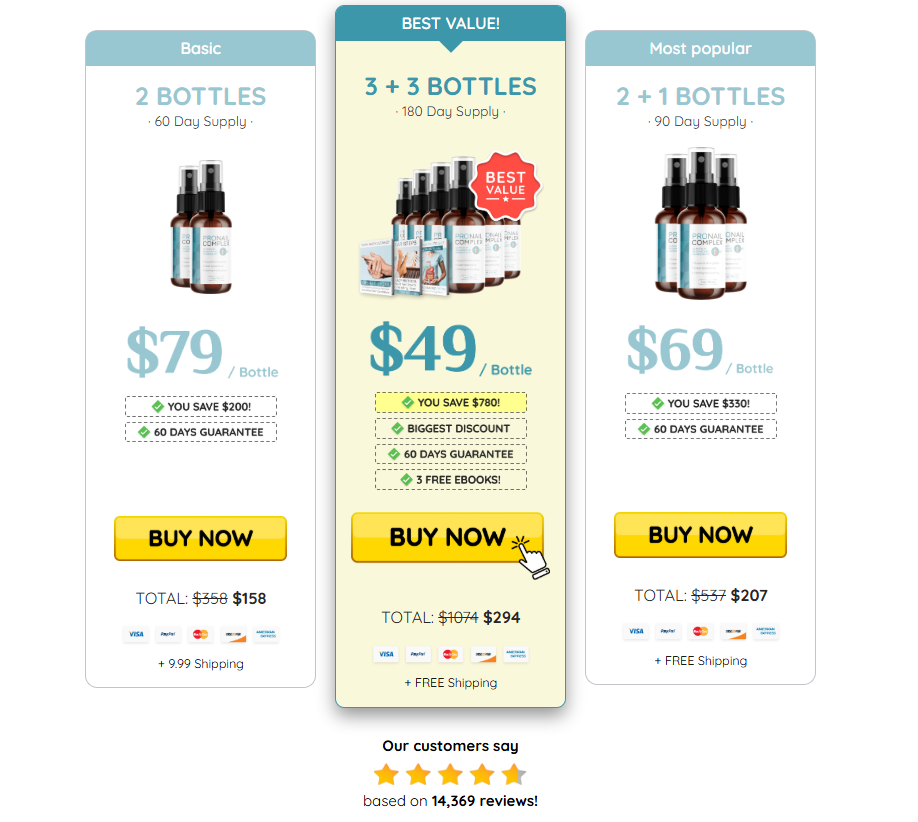The height and width of the screenshot is (822, 918).
Task: Click the green checkmark beside You Save $780
Action: (408, 403)
